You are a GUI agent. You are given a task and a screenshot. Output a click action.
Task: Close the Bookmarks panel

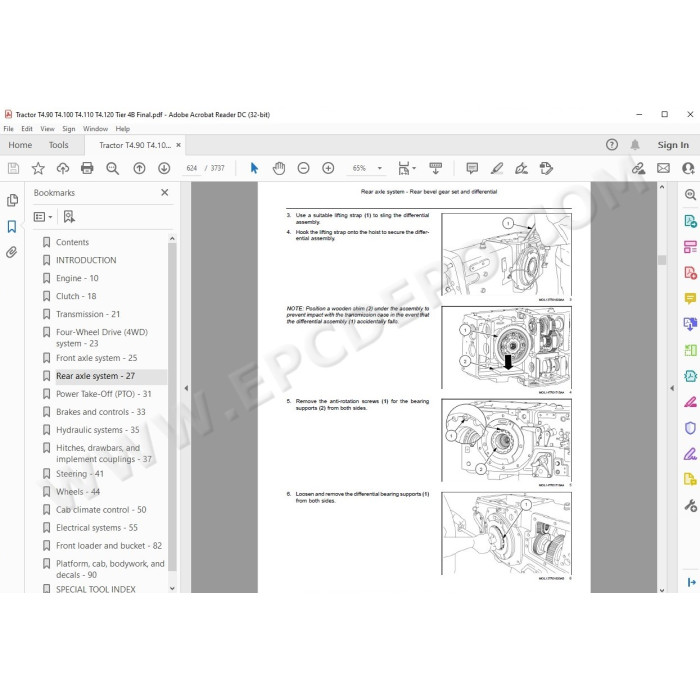coord(165,192)
